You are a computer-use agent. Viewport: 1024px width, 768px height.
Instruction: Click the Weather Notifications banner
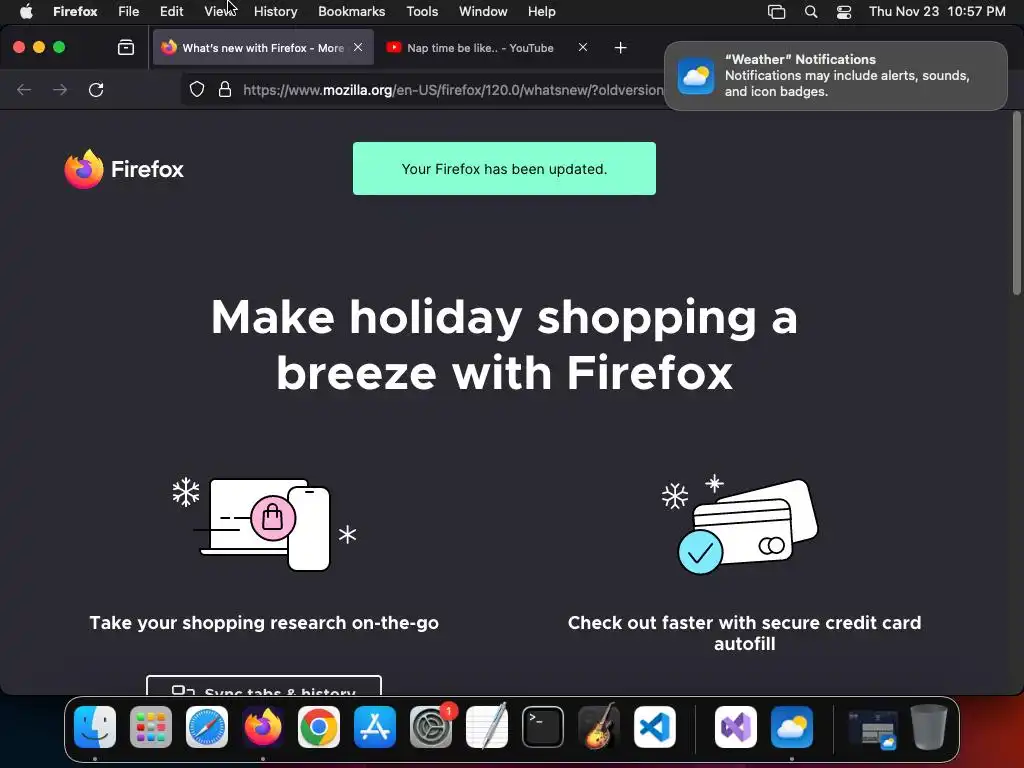[x=835, y=76]
